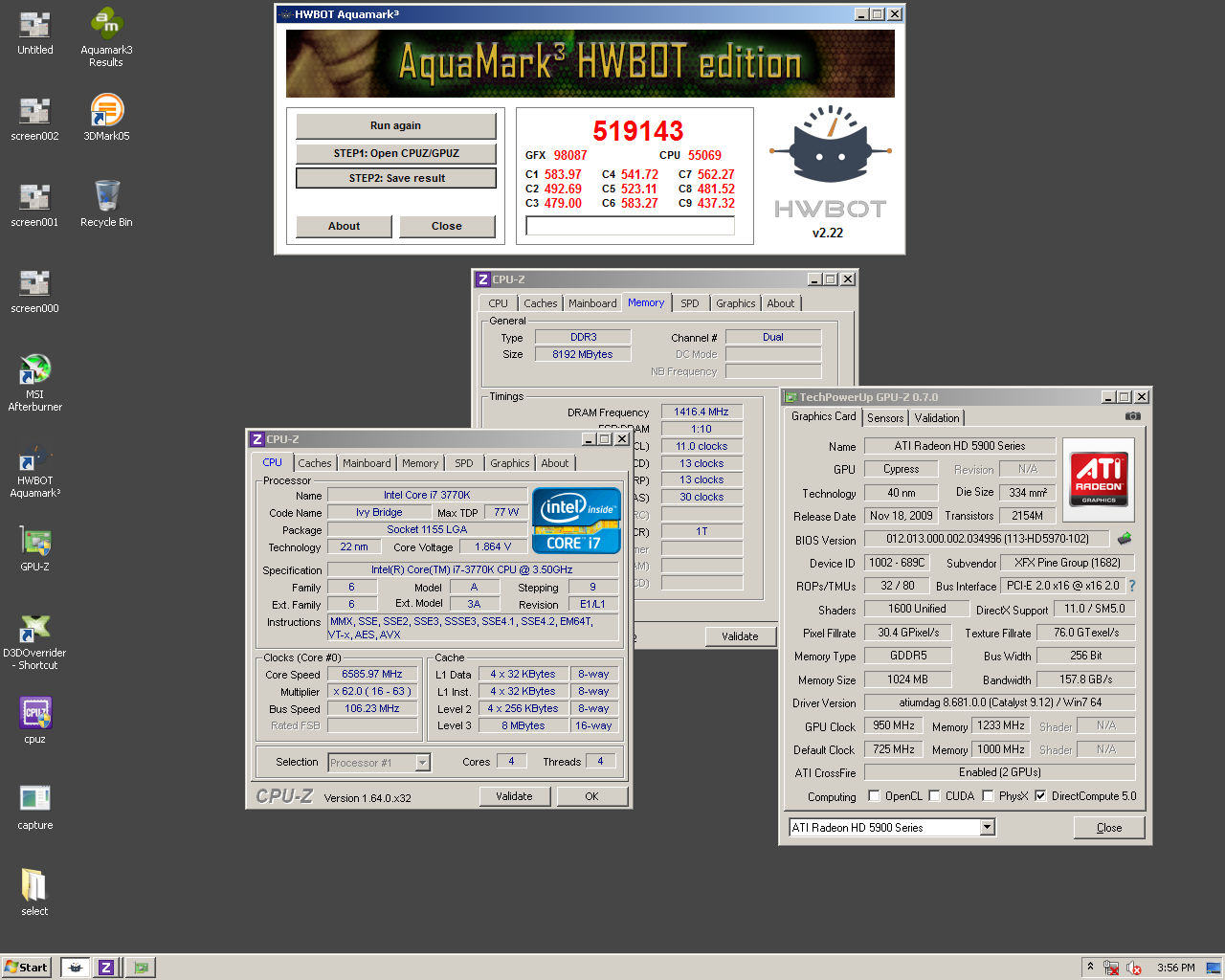Screen dimensions: 1225x980
Task: Click OK in front CPU-Z window
Action: 592,796
